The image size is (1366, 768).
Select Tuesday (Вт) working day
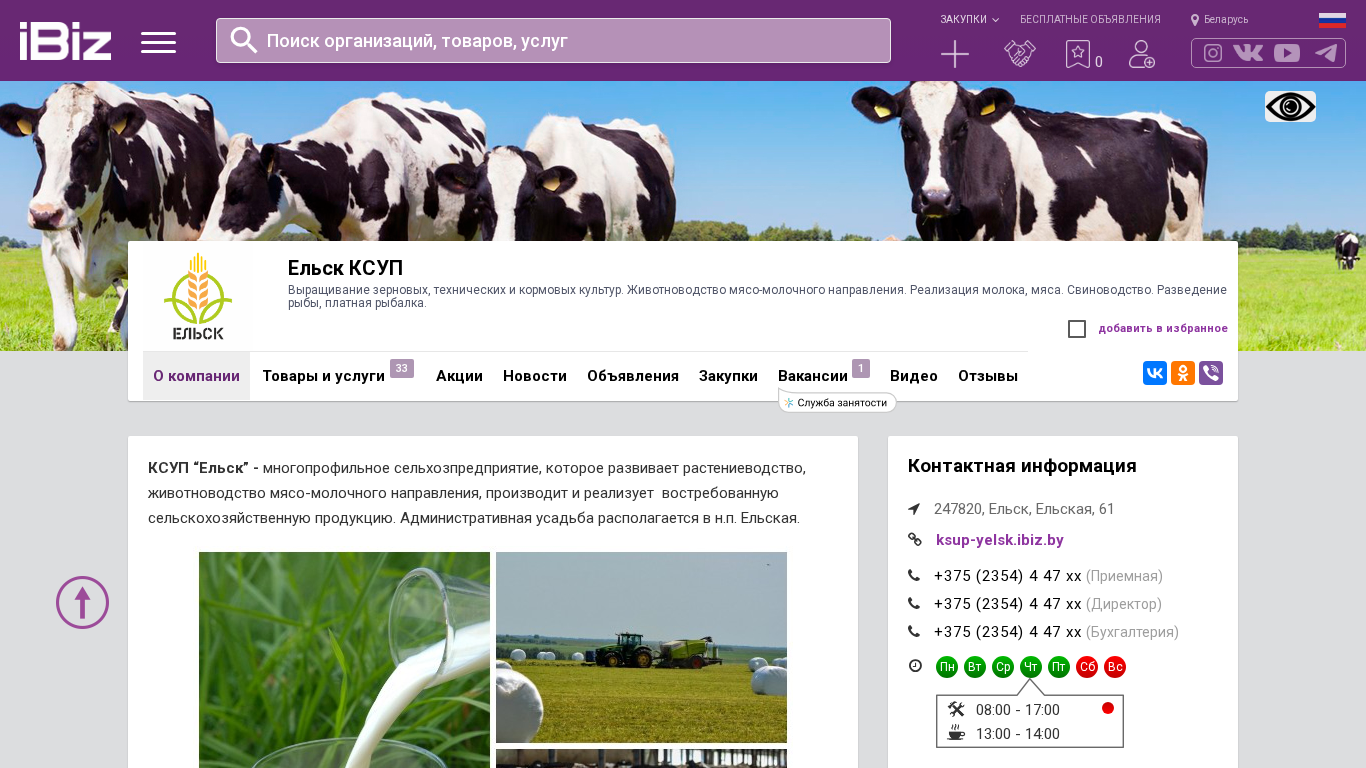975,667
